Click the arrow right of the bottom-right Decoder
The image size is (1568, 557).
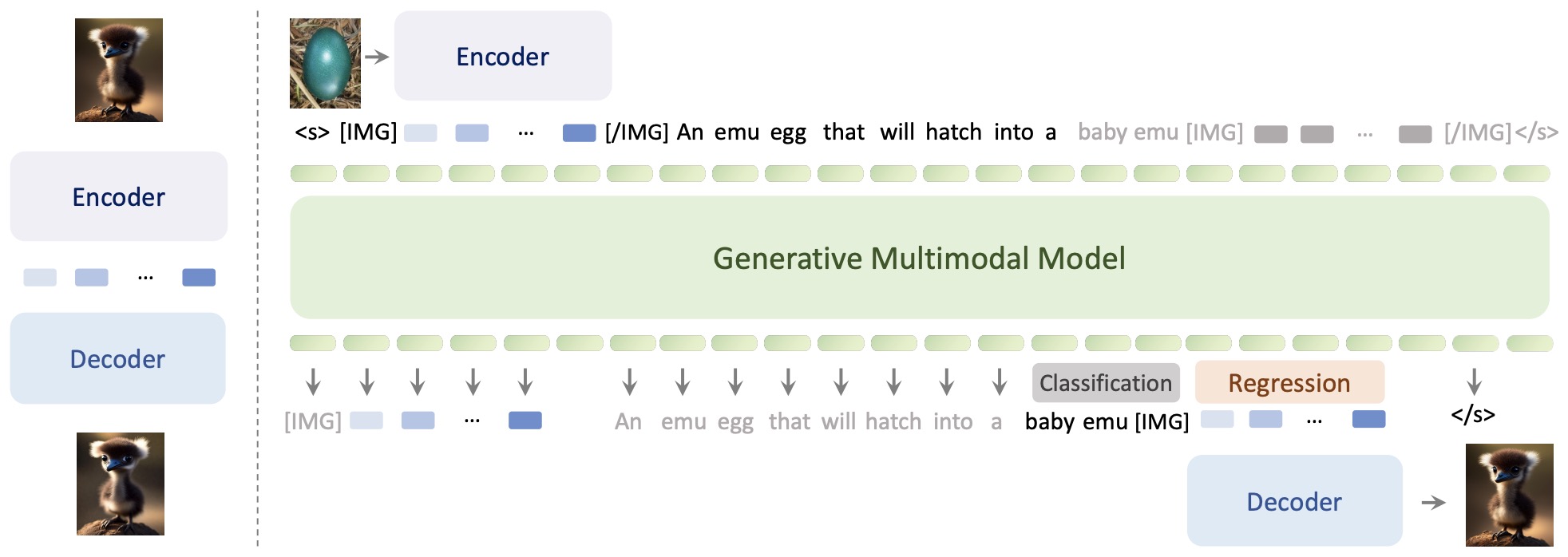click(x=1434, y=502)
